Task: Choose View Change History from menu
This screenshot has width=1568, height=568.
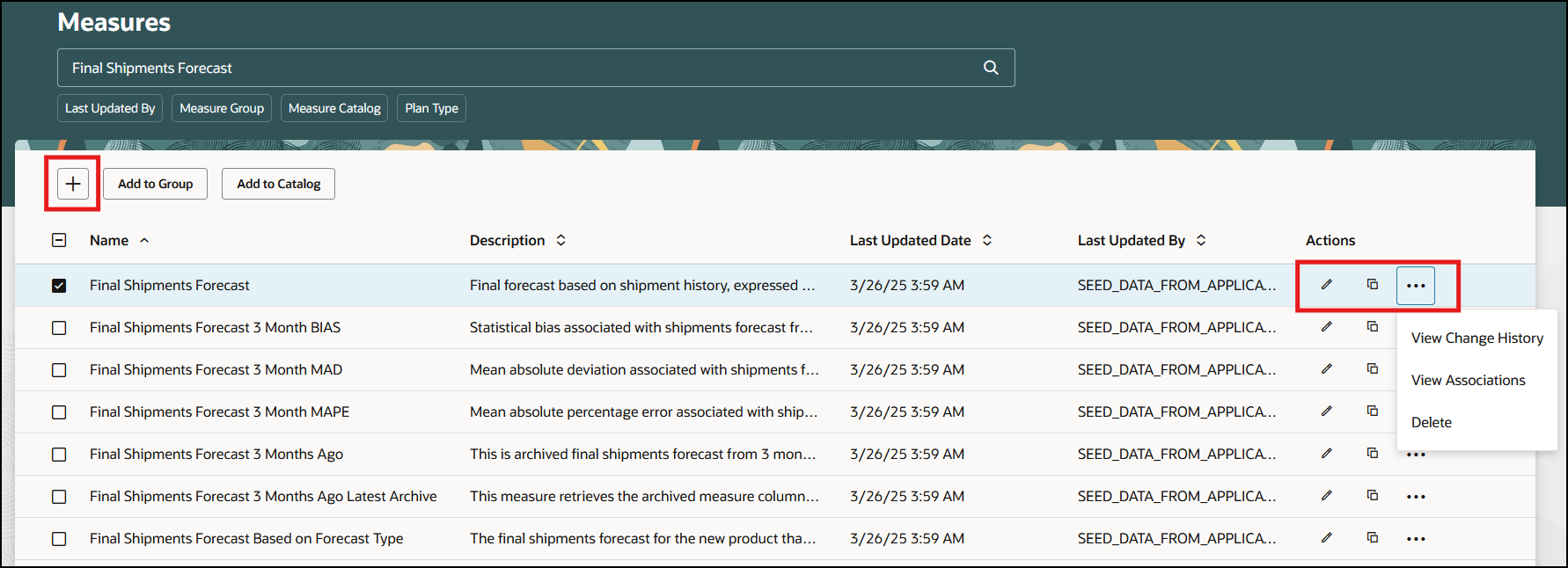Action: (x=1476, y=339)
